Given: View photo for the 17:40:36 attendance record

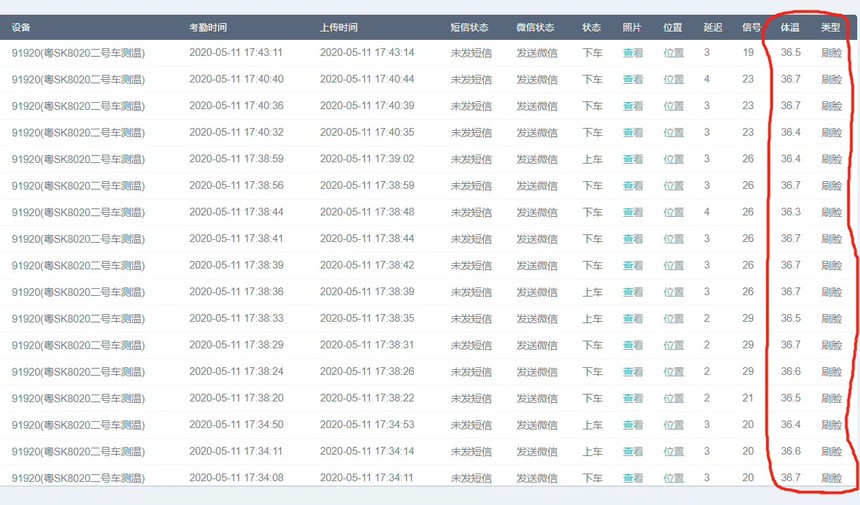Looking at the screenshot, I should coord(632,106).
